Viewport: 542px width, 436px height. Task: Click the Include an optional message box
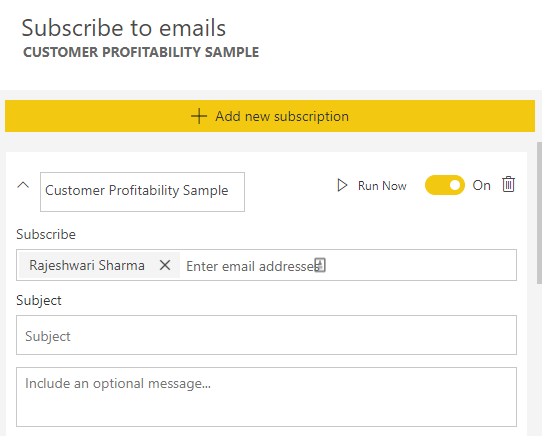click(x=267, y=397)
